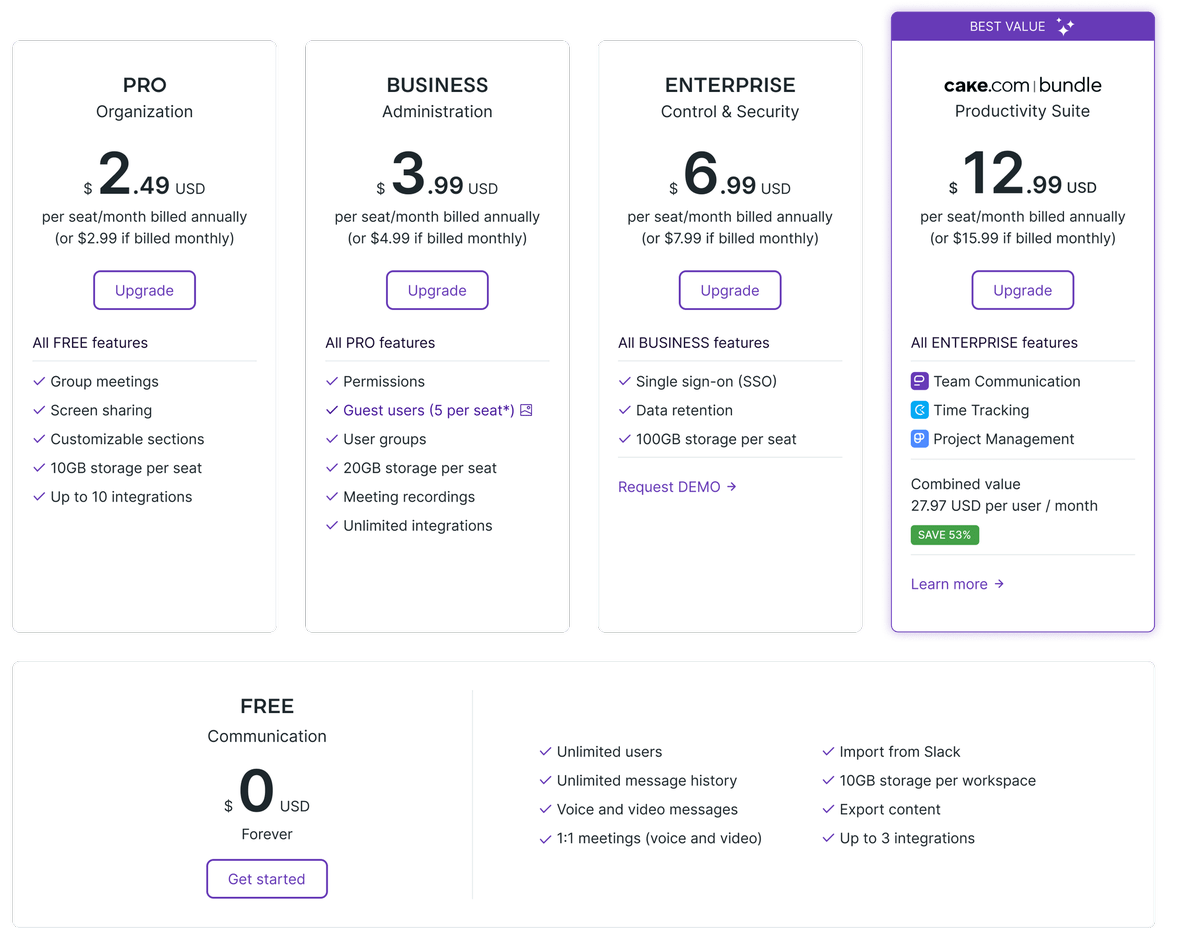1200x928 pixels.
Task: Click the BEST VALUE purple banner
Action: click(x=1023, y=27)
